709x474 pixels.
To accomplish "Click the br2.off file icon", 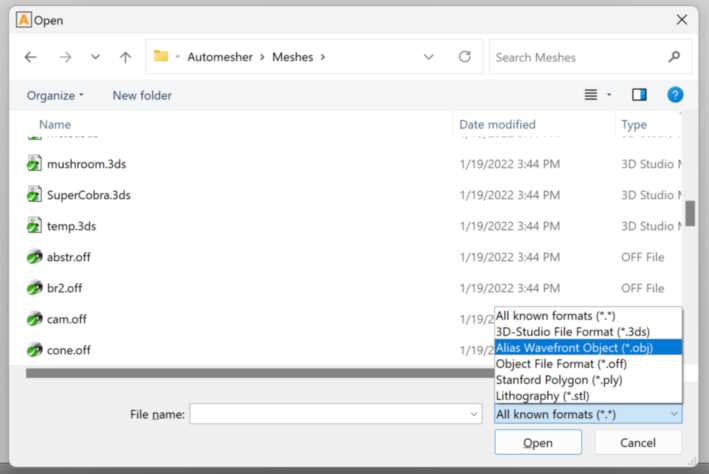I will pos(34,288).
